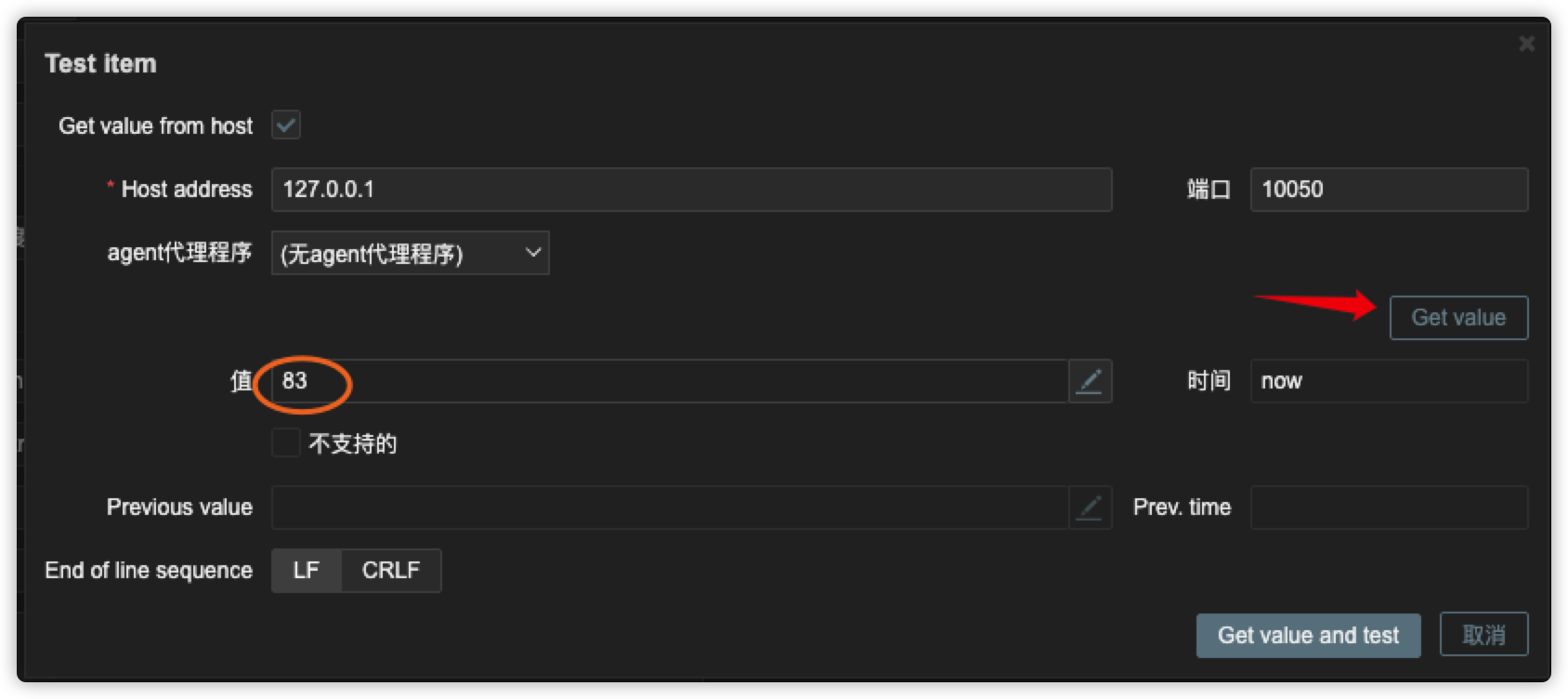
Task: Click the Prev. time input field
Action: point(1389,508)
